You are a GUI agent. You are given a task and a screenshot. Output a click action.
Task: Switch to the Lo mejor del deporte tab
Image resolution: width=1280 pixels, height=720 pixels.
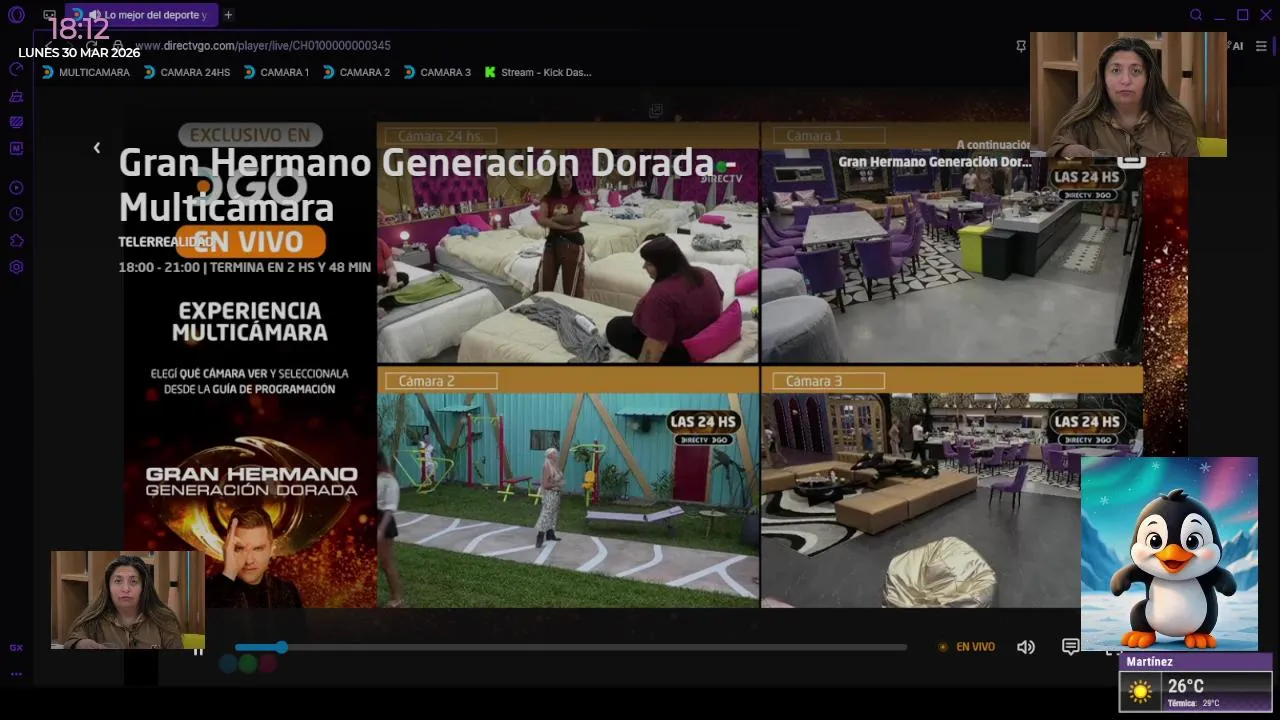[x=142, y=15]
